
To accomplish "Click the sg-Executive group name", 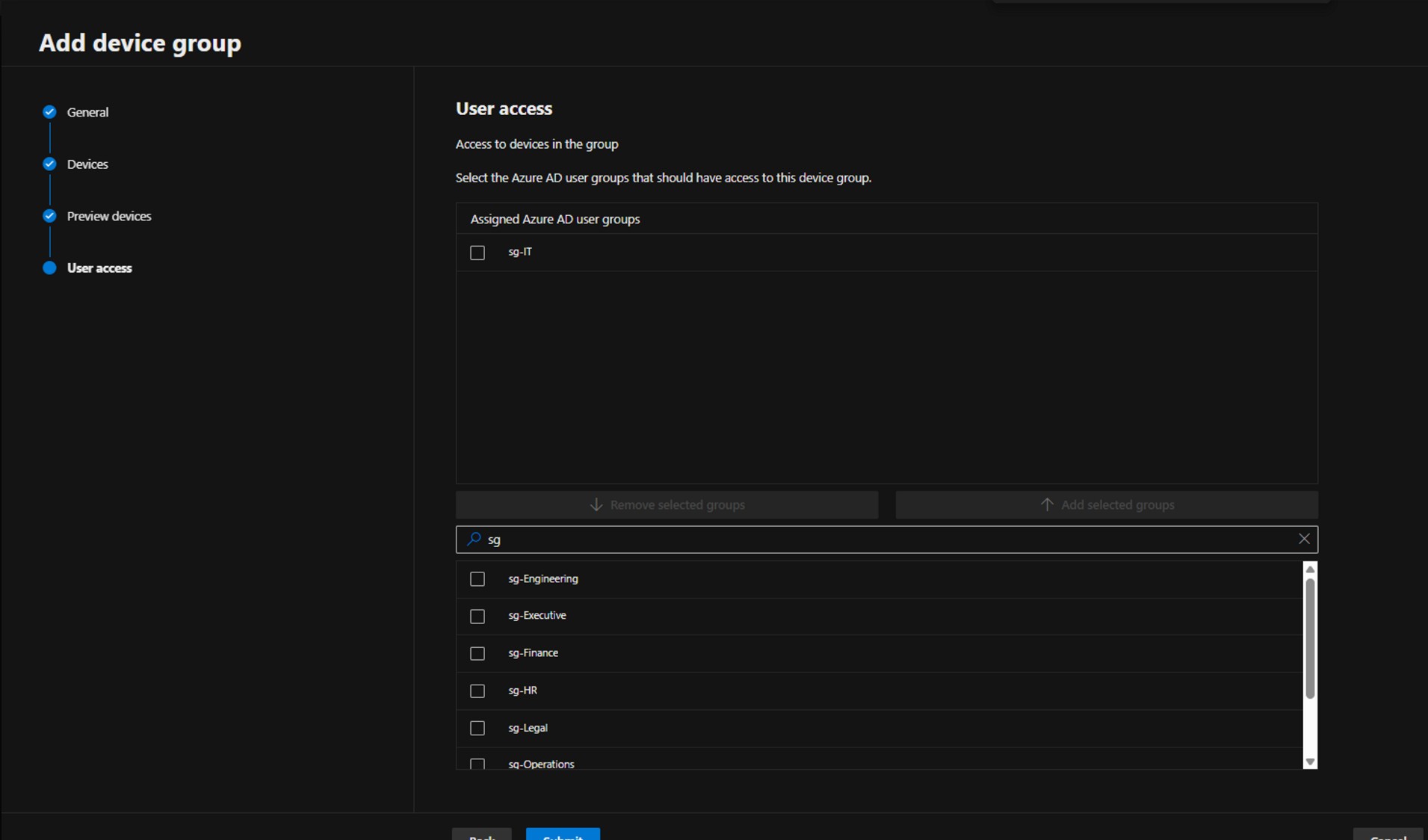I will tap(537, 615).
